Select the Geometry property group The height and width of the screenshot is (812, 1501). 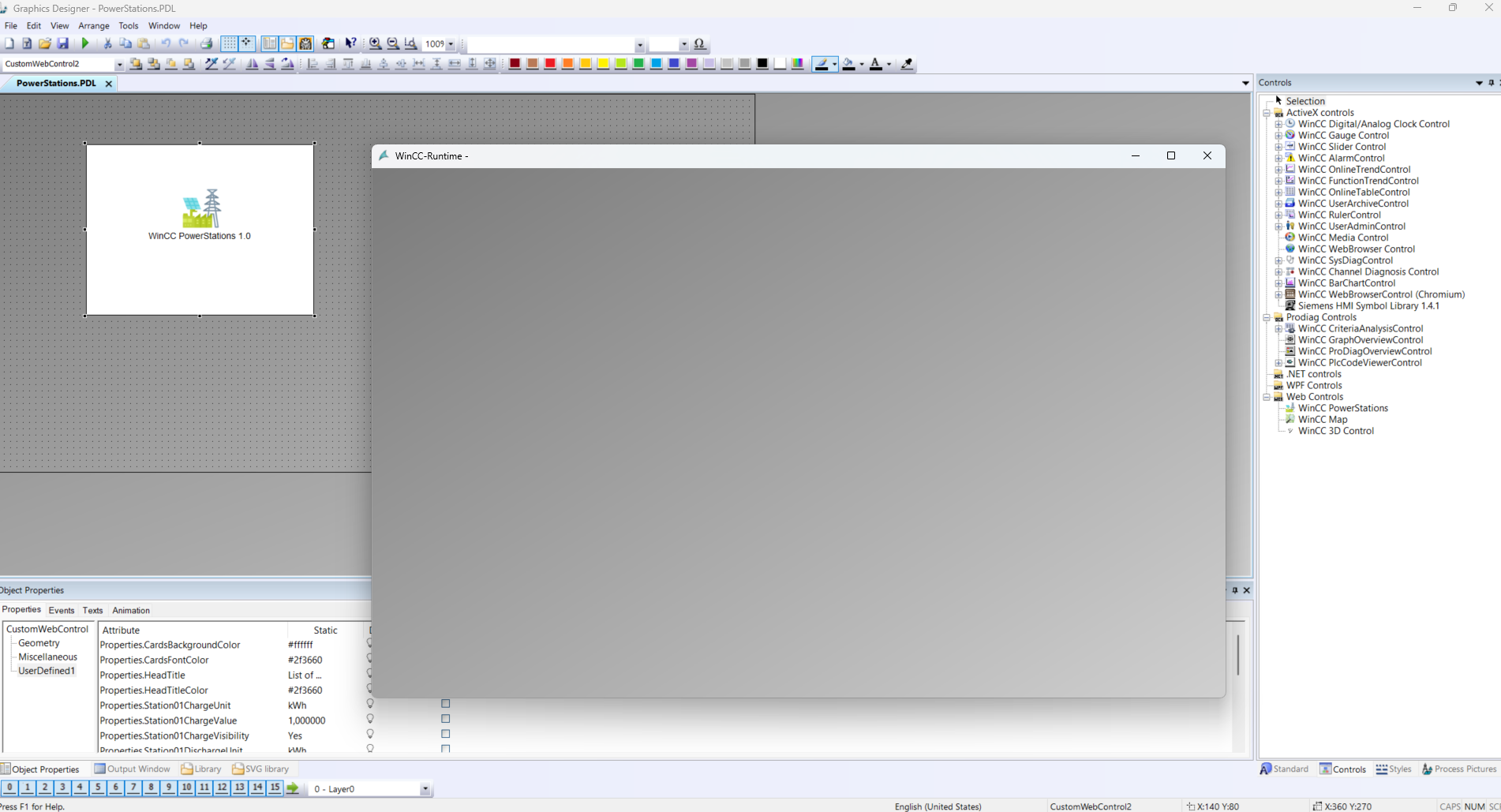pyautogui.click(x=39, y=643)
